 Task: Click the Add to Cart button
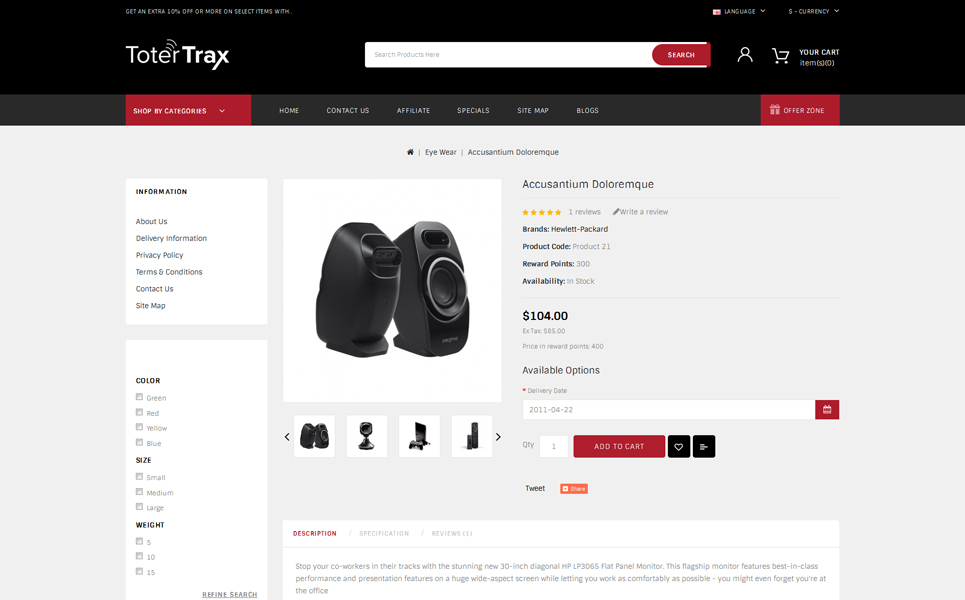click(619, 447)
